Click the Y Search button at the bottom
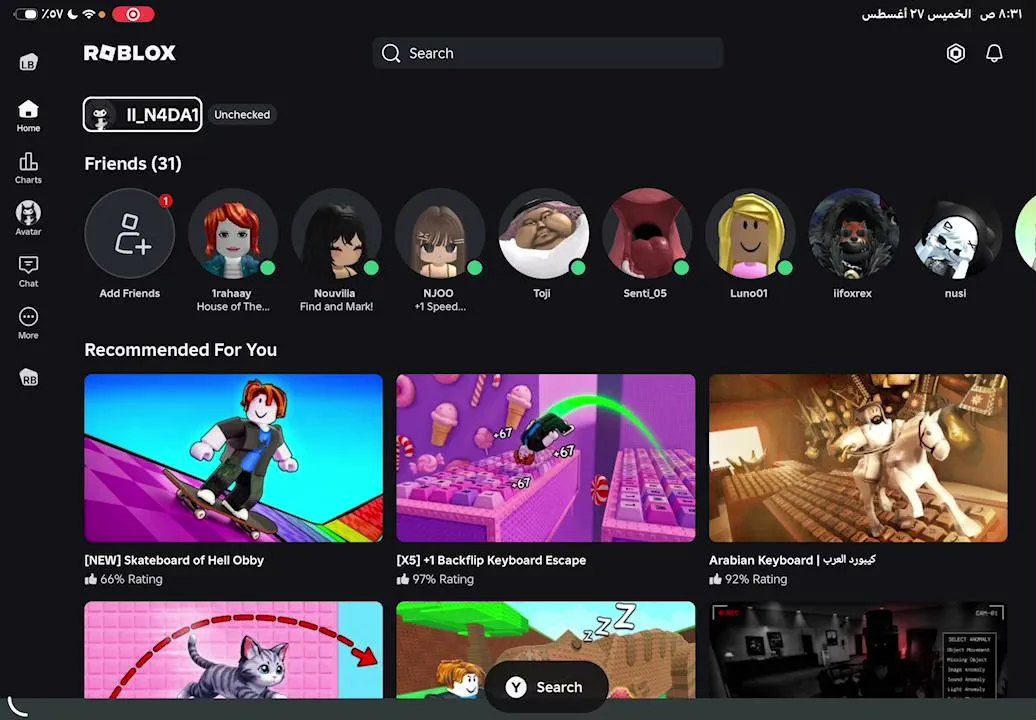1036x720 pixels. 546,687
